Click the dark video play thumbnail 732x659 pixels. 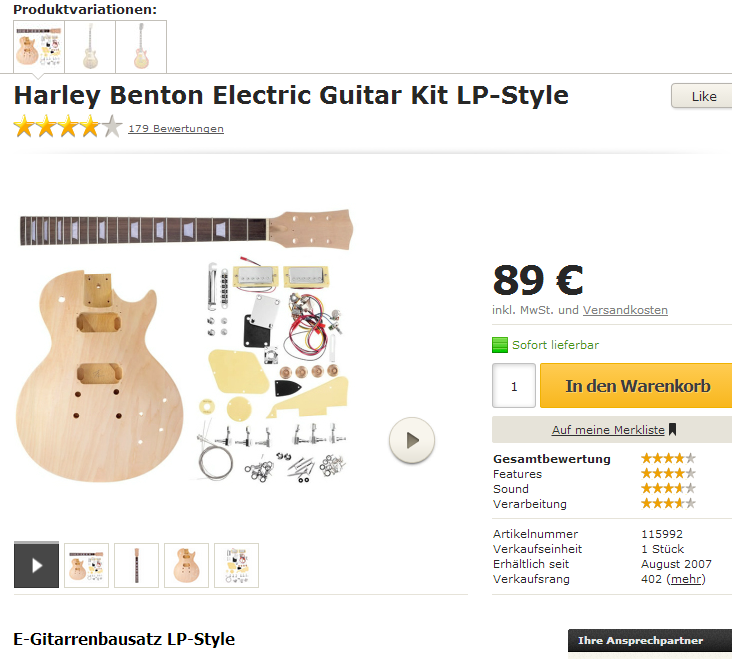36,565
